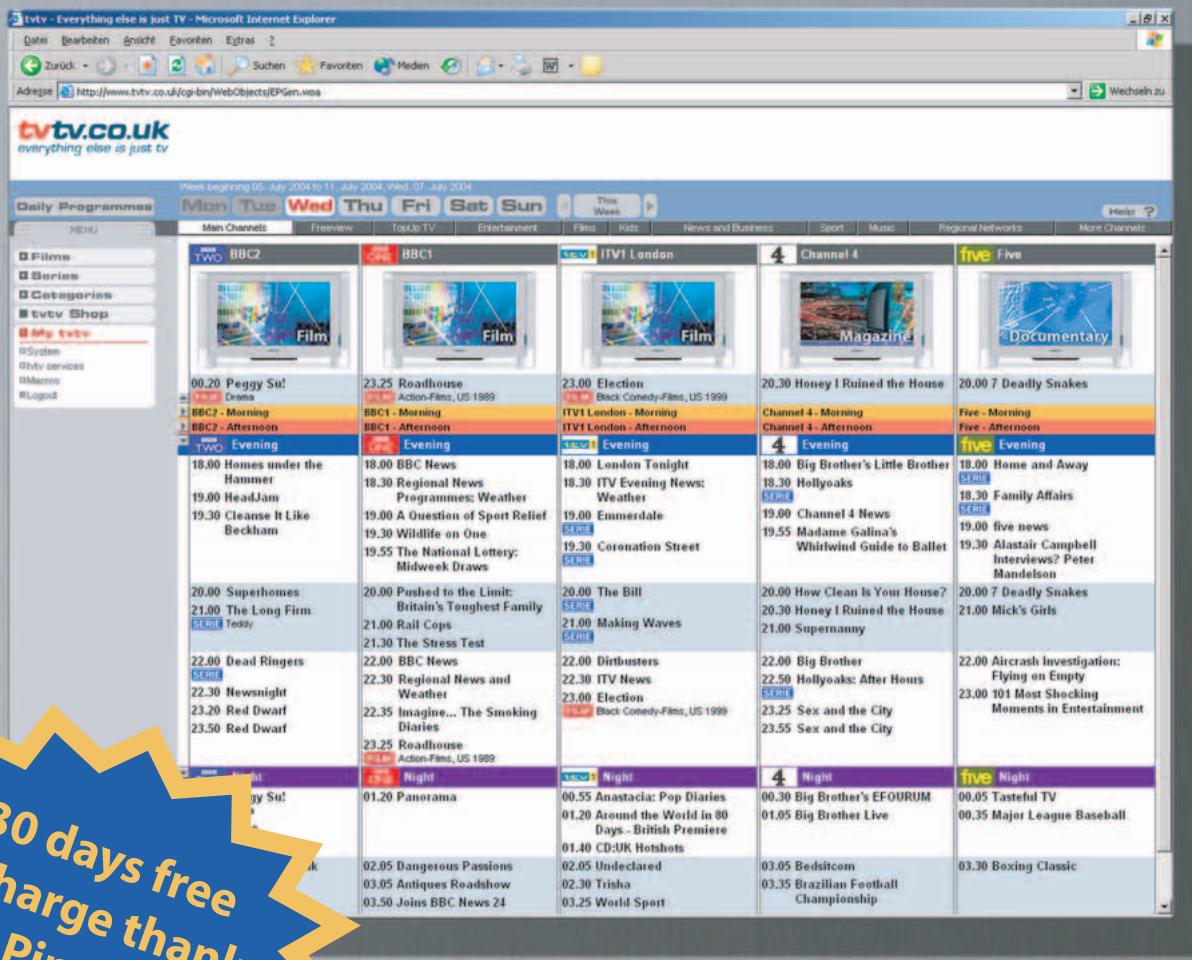Click the BBC Two logo in BBC2 header

(x=207, y=255)
